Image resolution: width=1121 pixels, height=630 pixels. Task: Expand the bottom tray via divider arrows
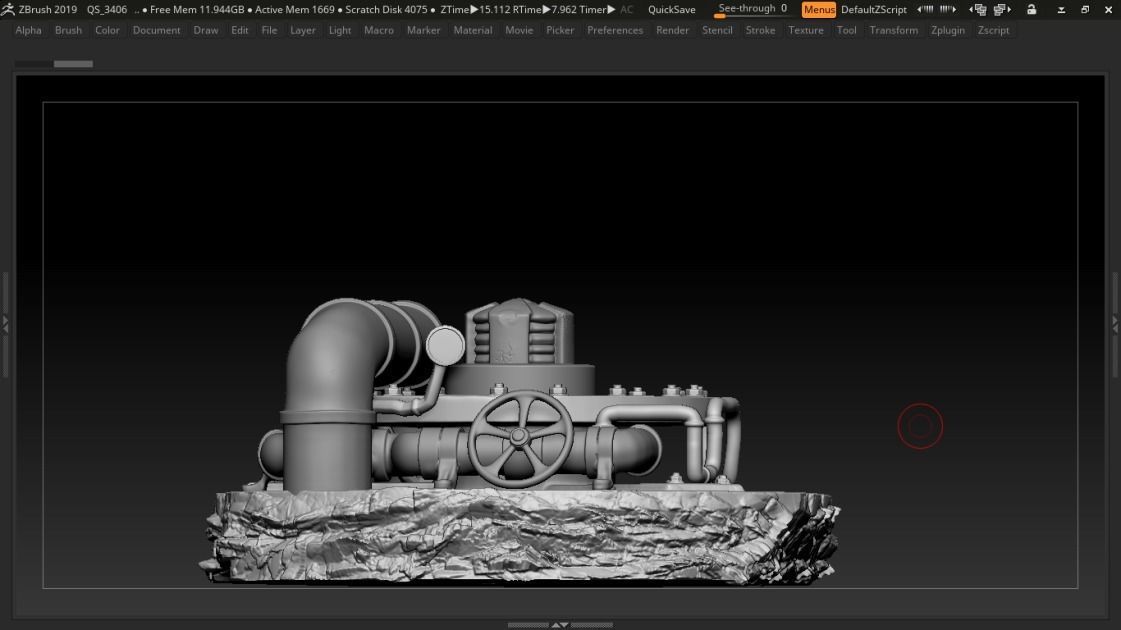pyautogui.click(x=560, y=625)
